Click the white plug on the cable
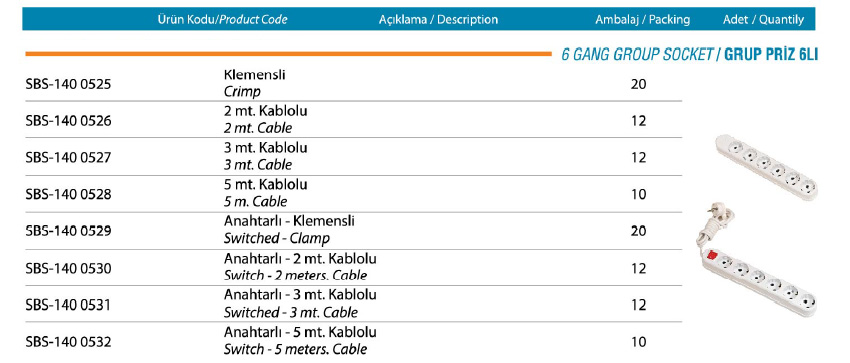850x363 pixels. tap(717, 213)
